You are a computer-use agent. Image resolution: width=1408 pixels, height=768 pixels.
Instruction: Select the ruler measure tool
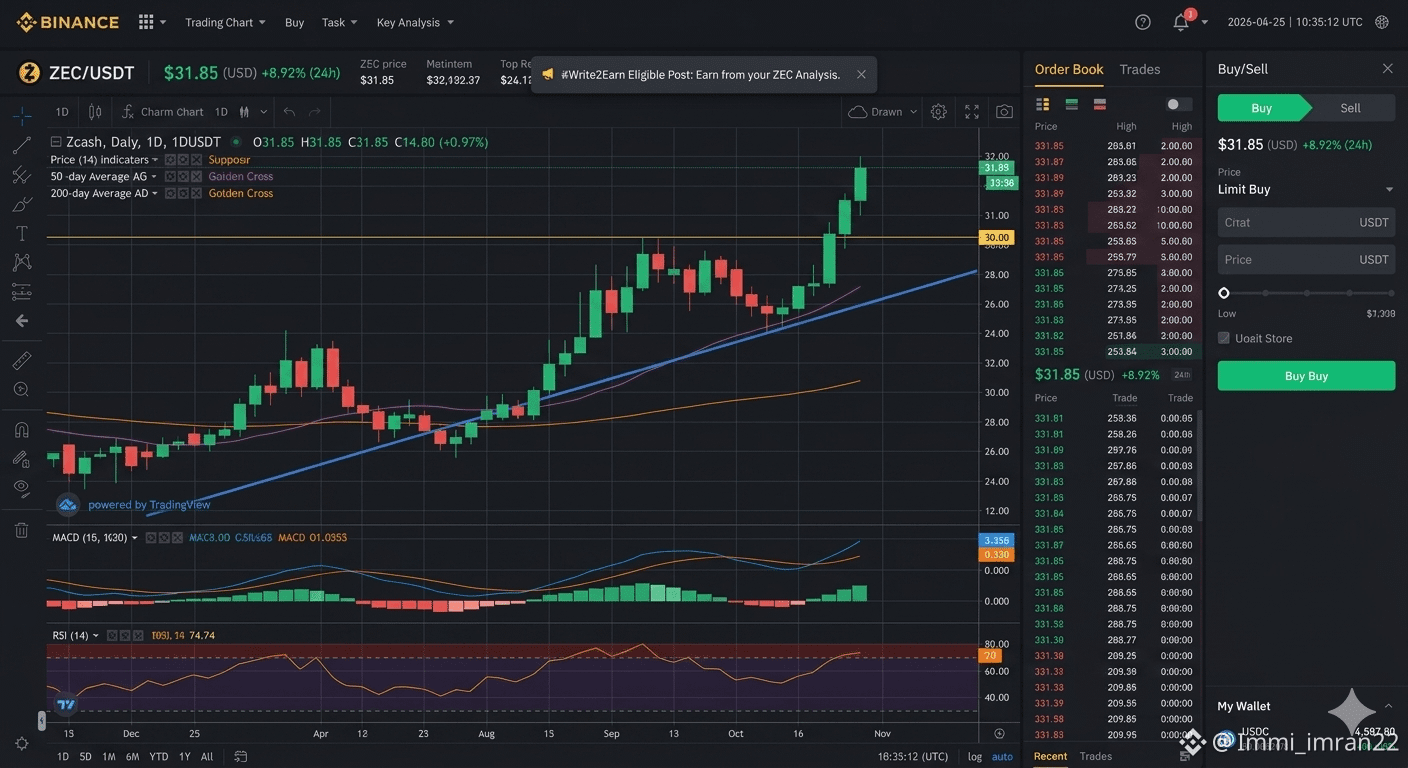[x=21, y=360]
